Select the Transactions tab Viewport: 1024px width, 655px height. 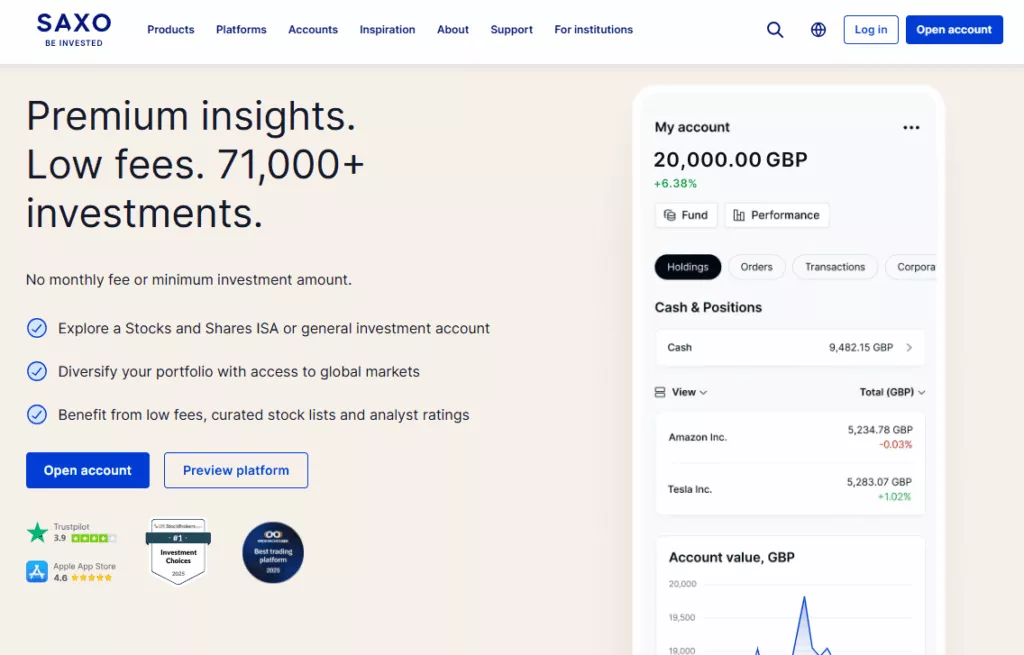click(835, 266)
